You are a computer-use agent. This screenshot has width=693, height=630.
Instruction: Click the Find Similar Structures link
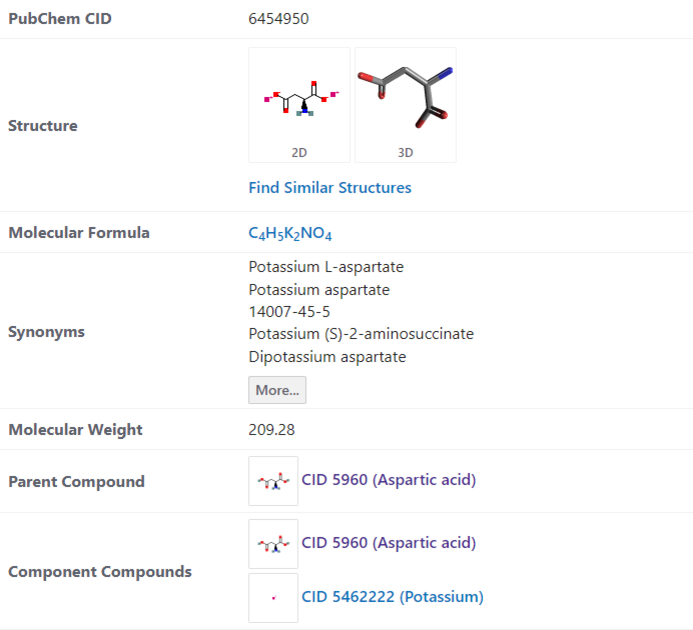[x=329, y=188]
